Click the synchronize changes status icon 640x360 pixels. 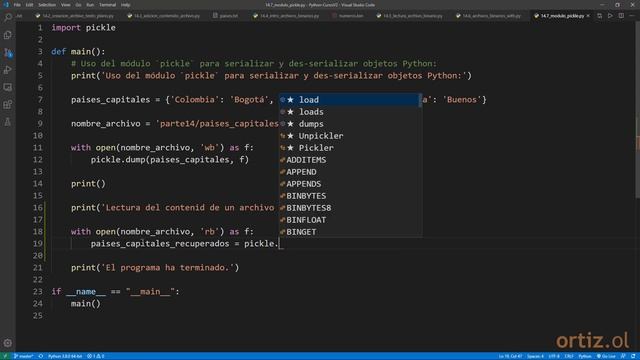41,356
